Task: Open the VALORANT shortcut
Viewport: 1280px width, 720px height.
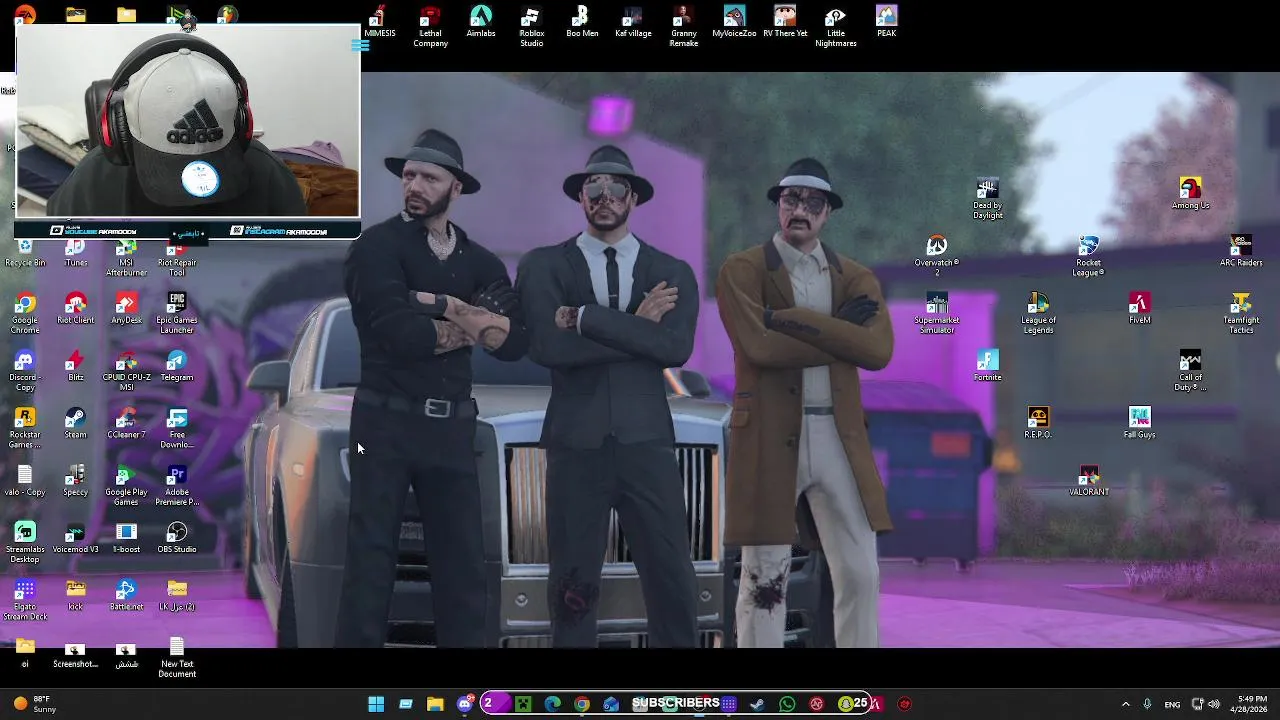Action: 1088,480
